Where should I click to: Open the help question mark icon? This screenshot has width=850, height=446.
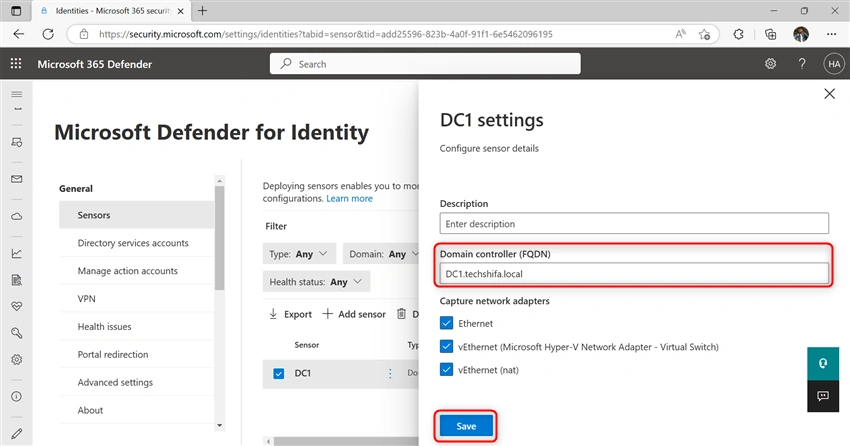pos(802,64)
